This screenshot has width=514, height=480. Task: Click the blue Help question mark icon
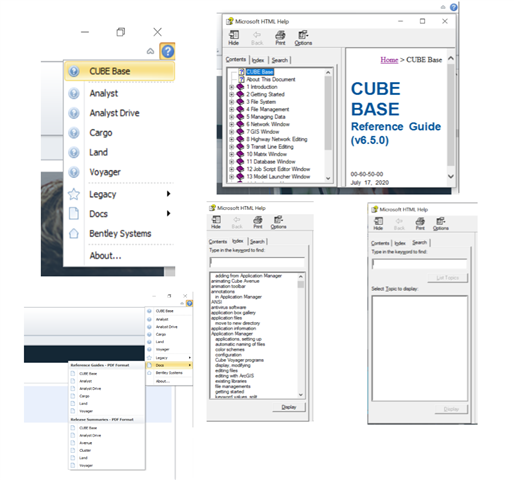[x=168, y=51]
